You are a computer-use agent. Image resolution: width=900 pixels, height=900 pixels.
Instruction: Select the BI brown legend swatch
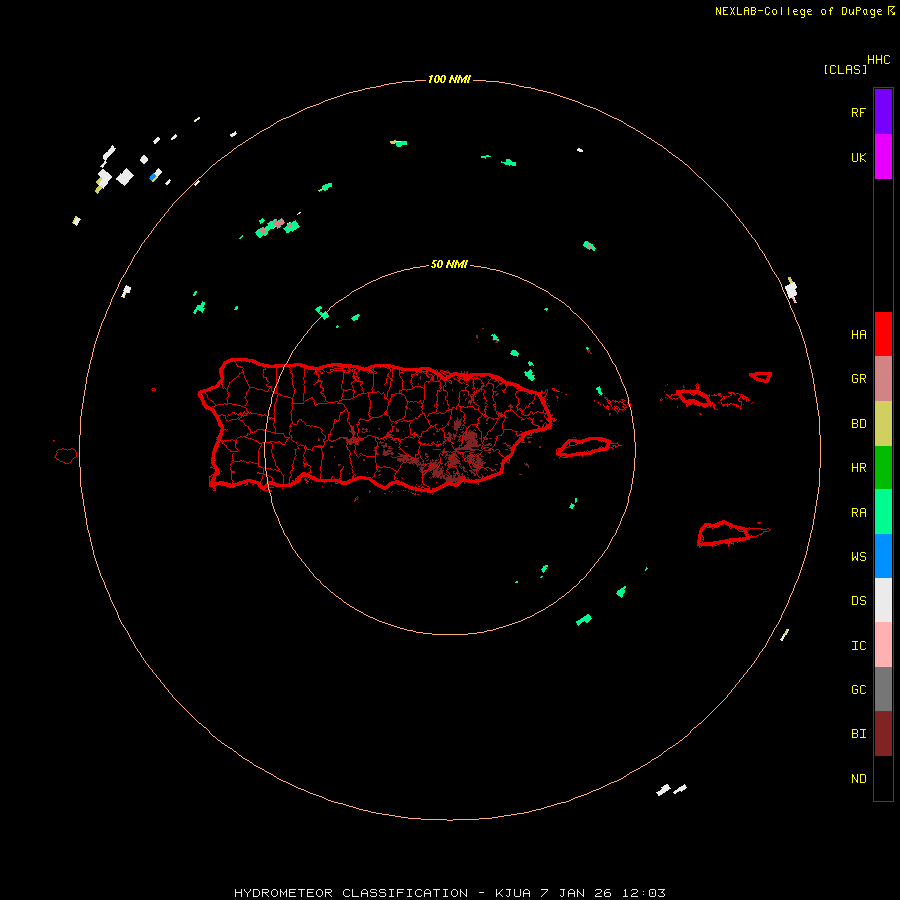[x=883, y=734]
